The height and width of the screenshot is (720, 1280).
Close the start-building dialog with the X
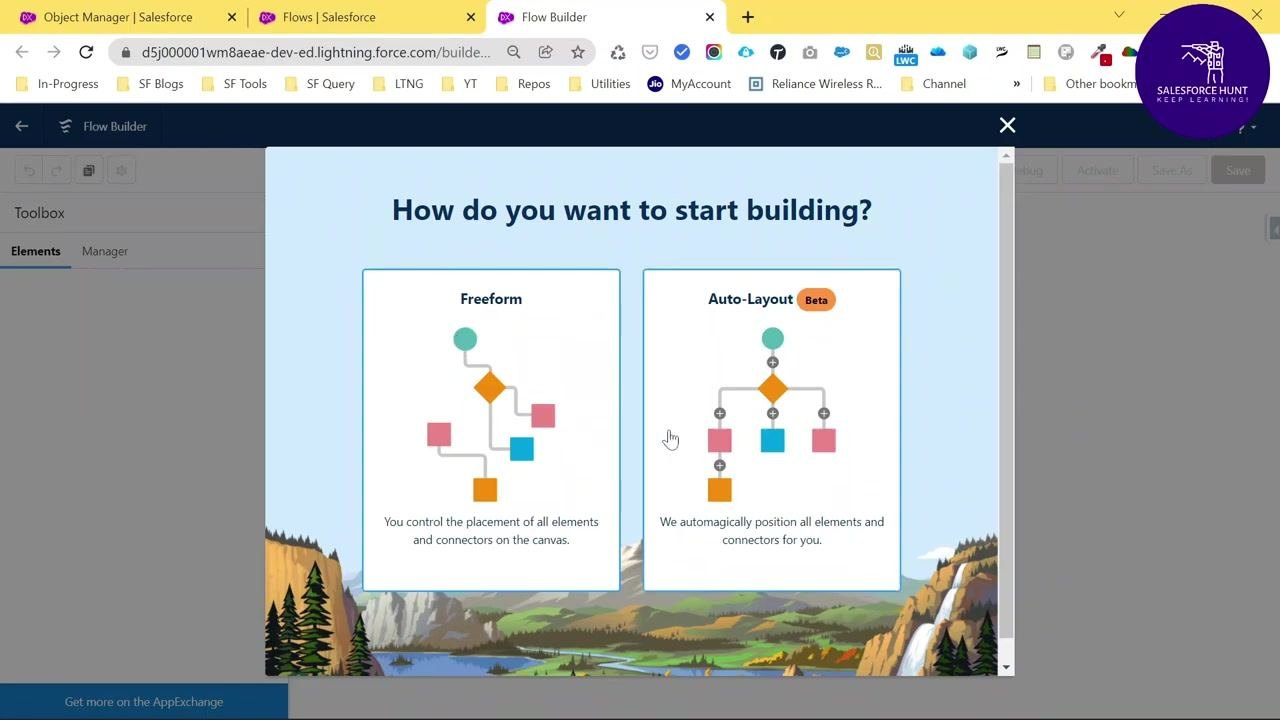(1007, 125)
